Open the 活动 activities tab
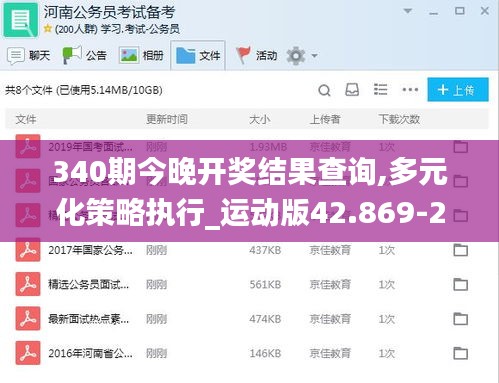The height and width of the screenshot is (383, 499). [x=256, y=55]
